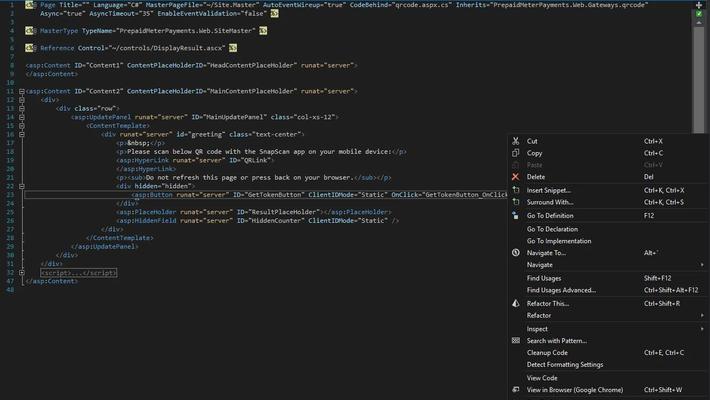Choose Find Usages

click(x=609, y=278)
